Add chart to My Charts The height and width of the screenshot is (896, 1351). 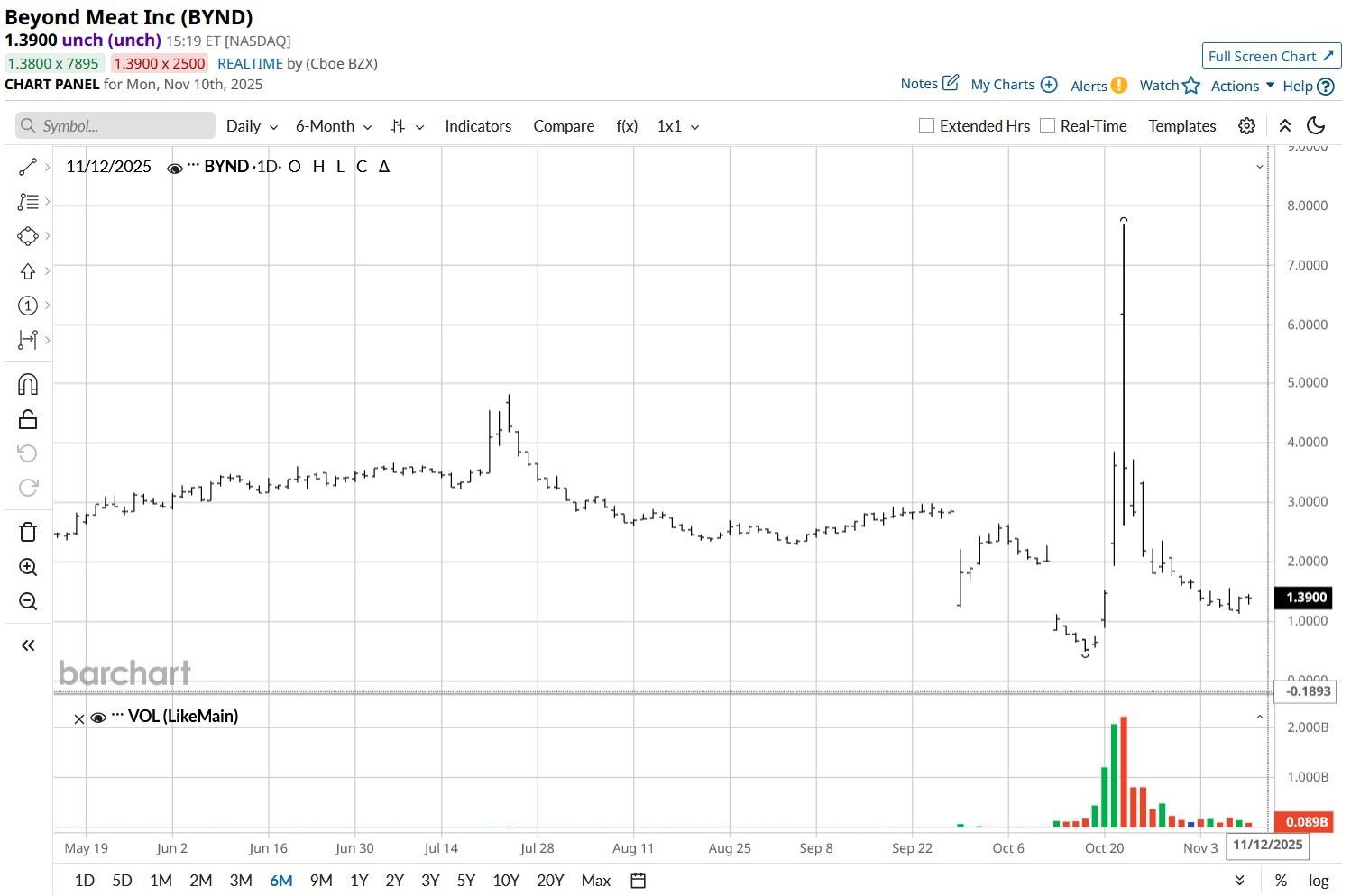pos(1014,85)
